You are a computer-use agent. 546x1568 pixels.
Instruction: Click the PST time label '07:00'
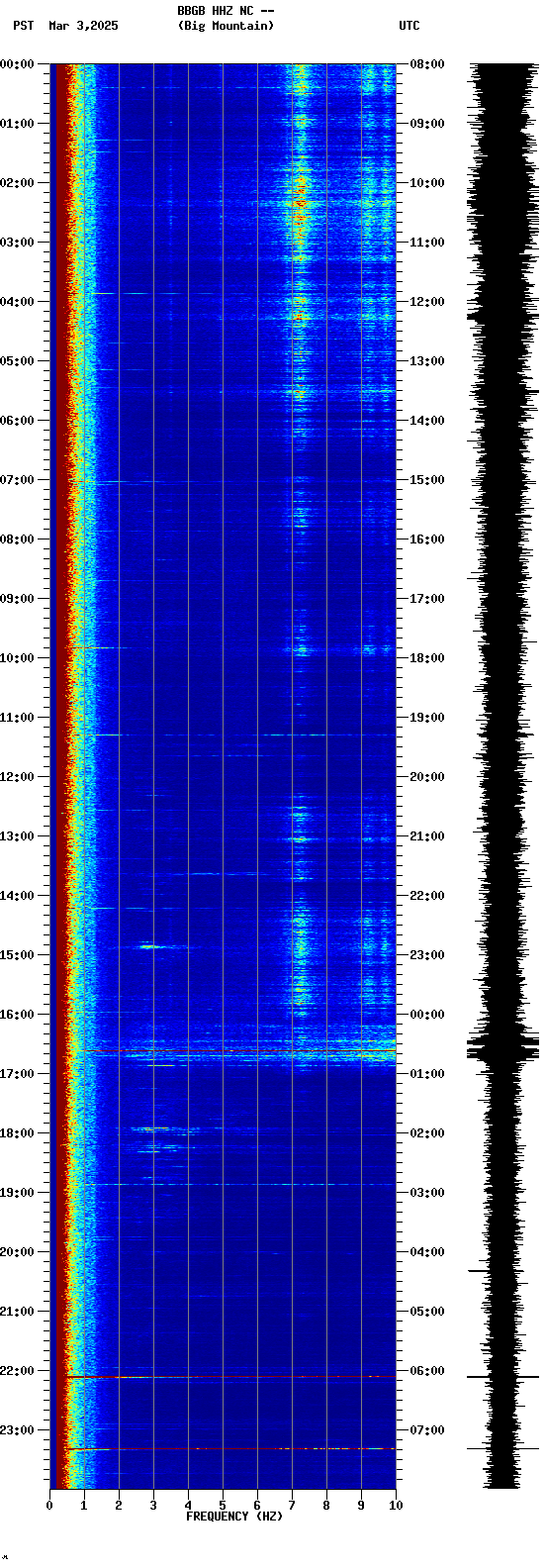17,480
